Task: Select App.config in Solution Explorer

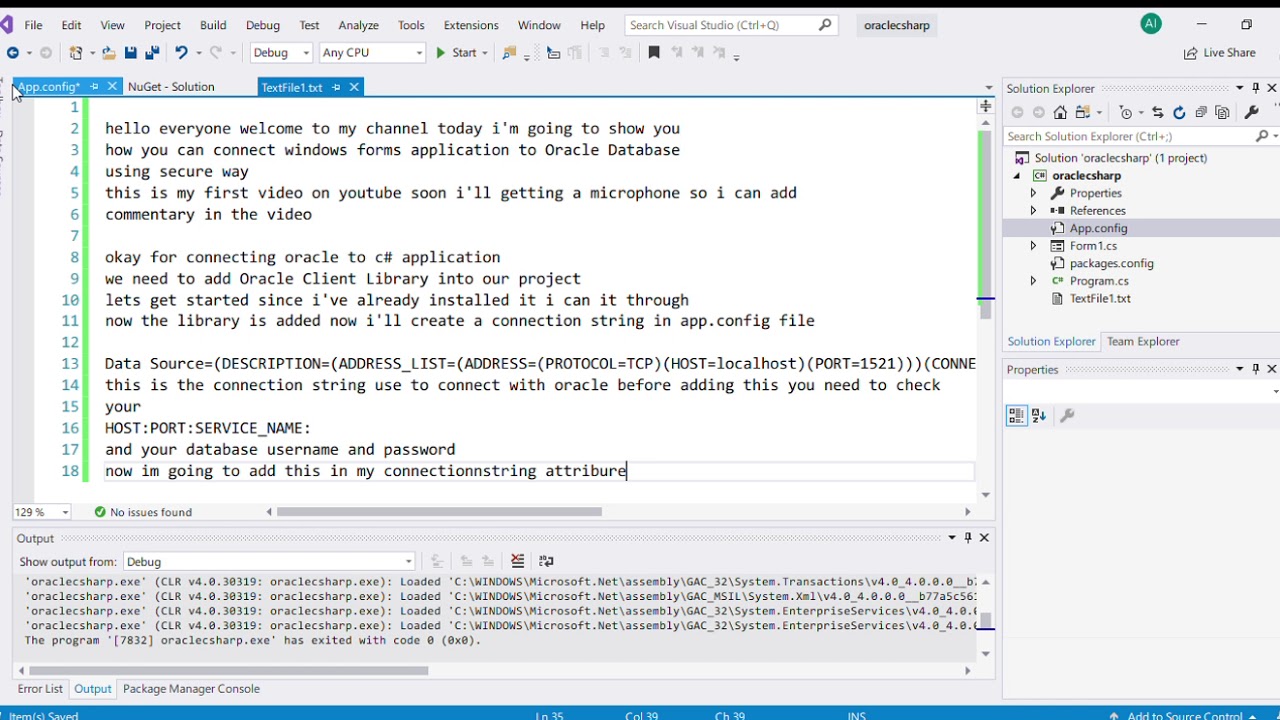Action: (1098, 228)
